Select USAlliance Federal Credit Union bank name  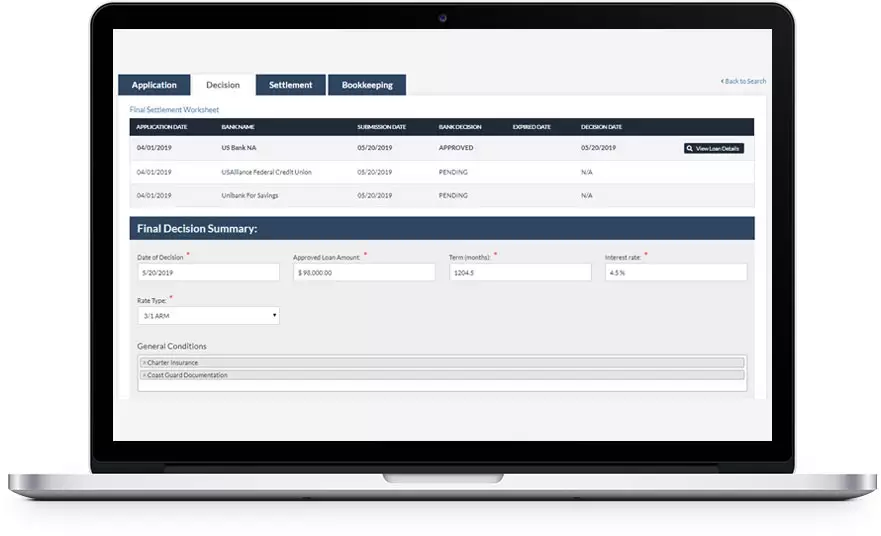point(266,172)
